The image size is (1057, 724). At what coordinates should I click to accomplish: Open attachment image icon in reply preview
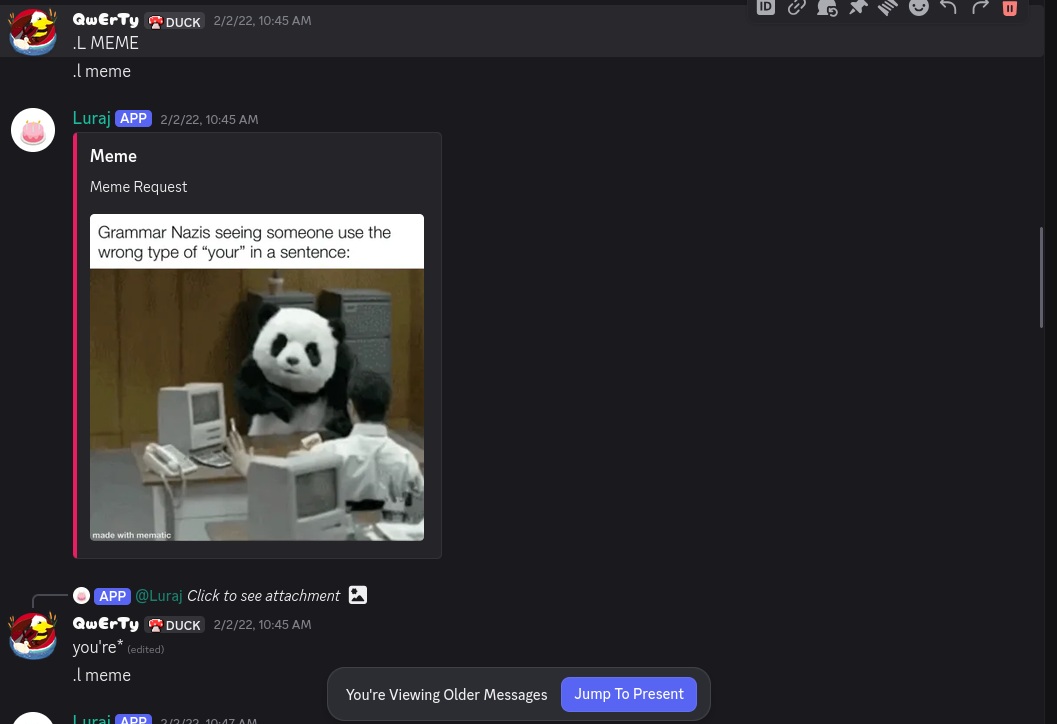pos(358,595)
